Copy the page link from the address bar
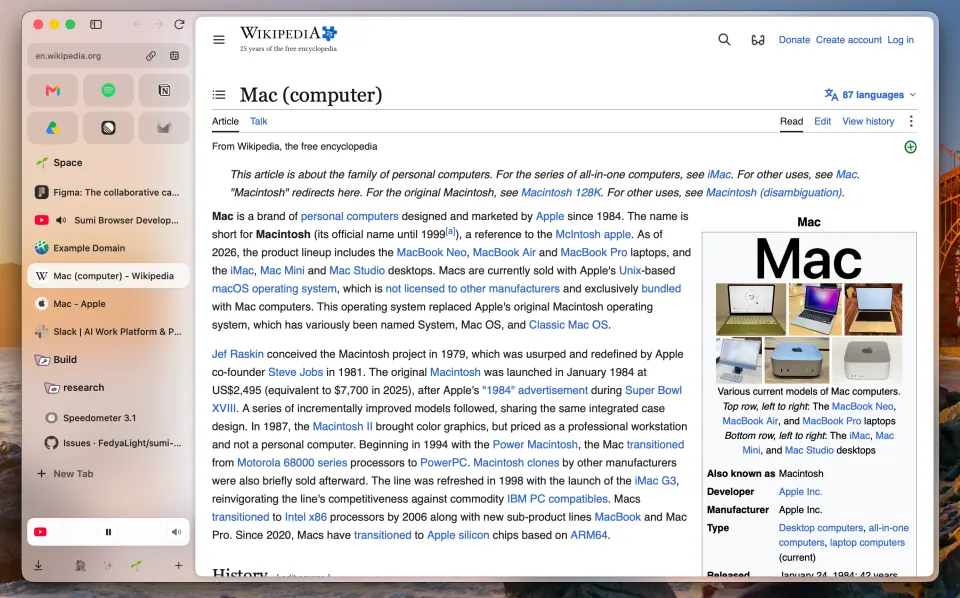 [151, 56]
